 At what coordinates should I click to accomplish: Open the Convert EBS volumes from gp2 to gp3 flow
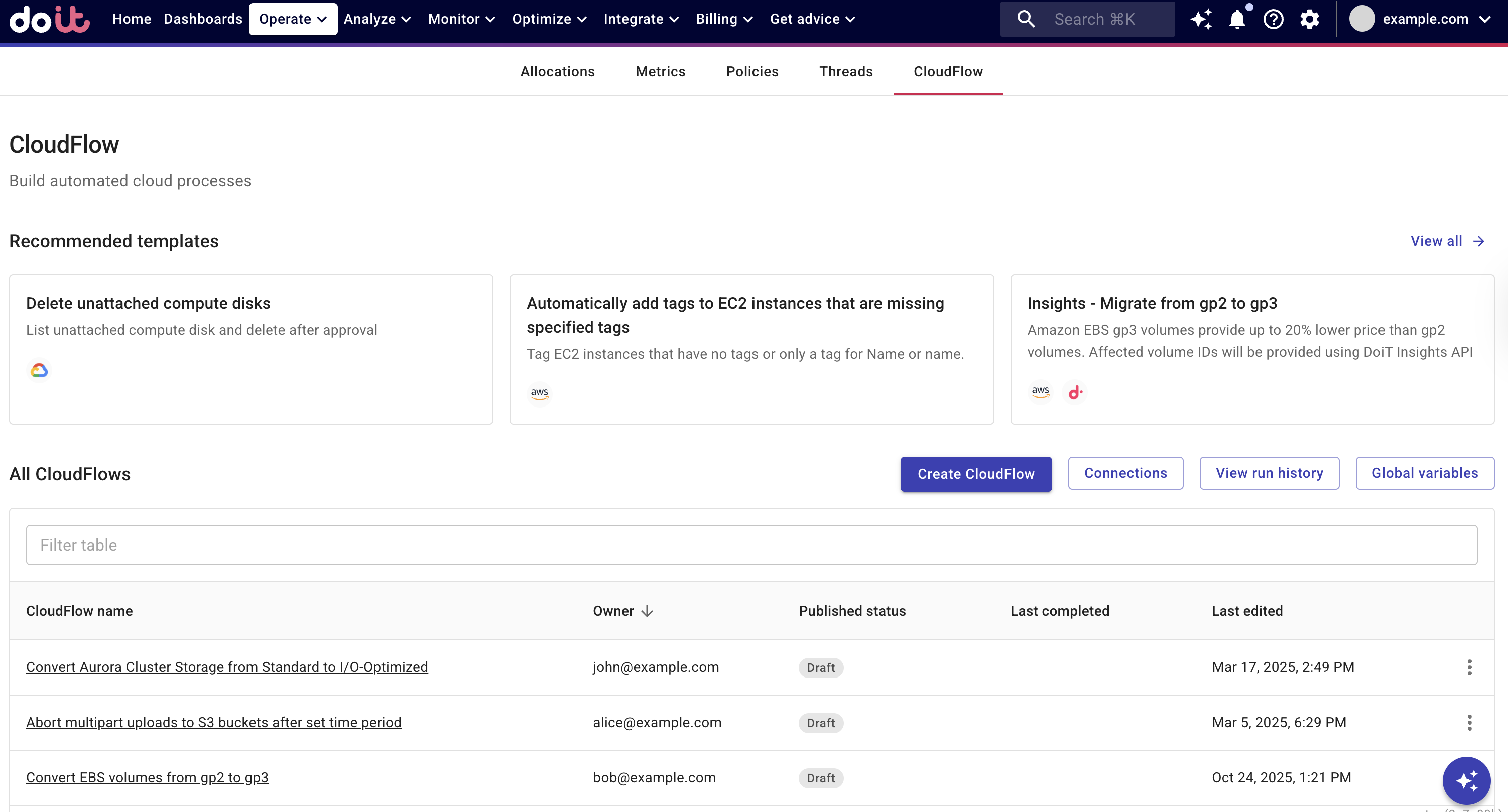click(x=147, y=777)
